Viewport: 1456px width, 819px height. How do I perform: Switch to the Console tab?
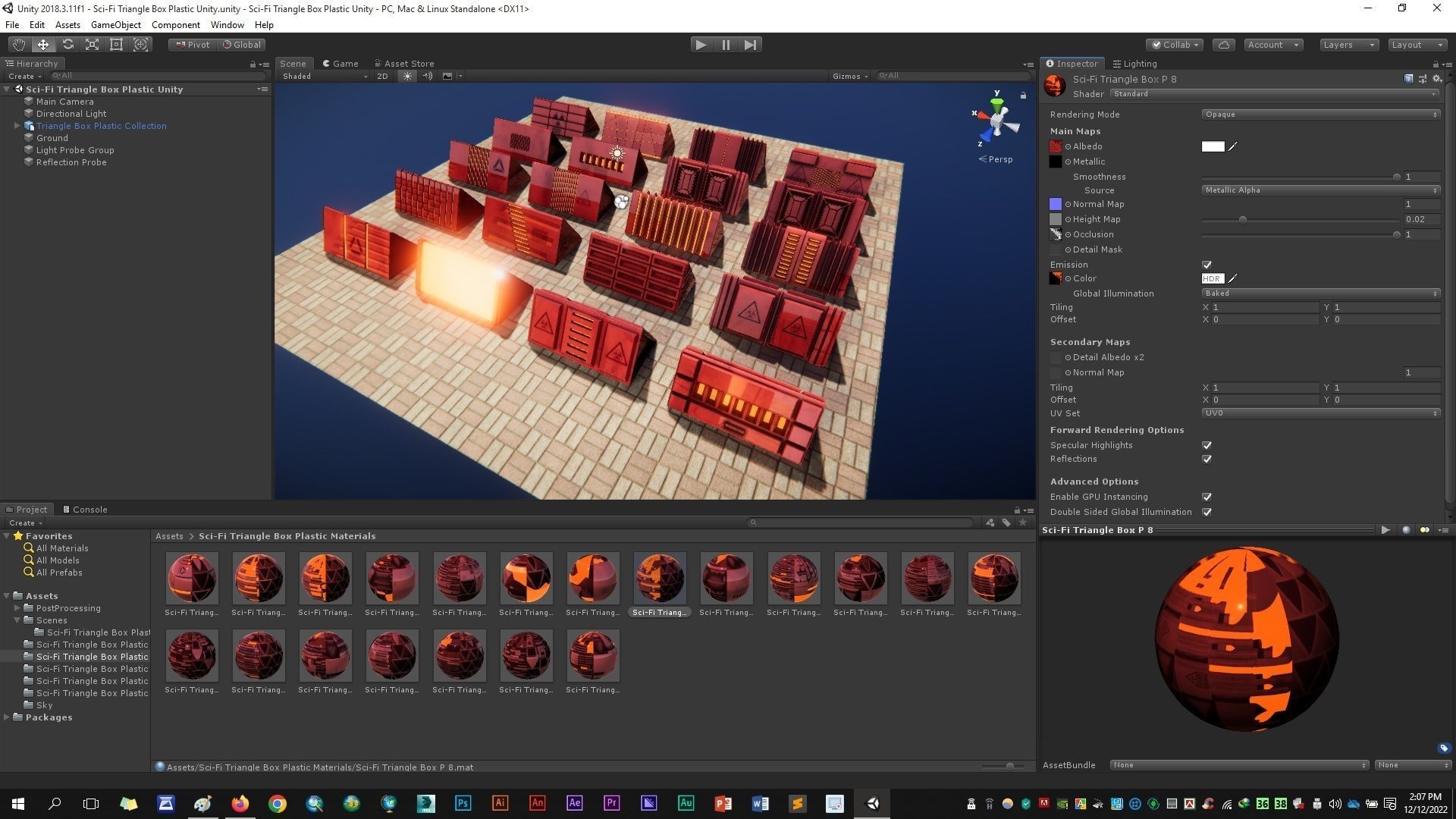85,510
